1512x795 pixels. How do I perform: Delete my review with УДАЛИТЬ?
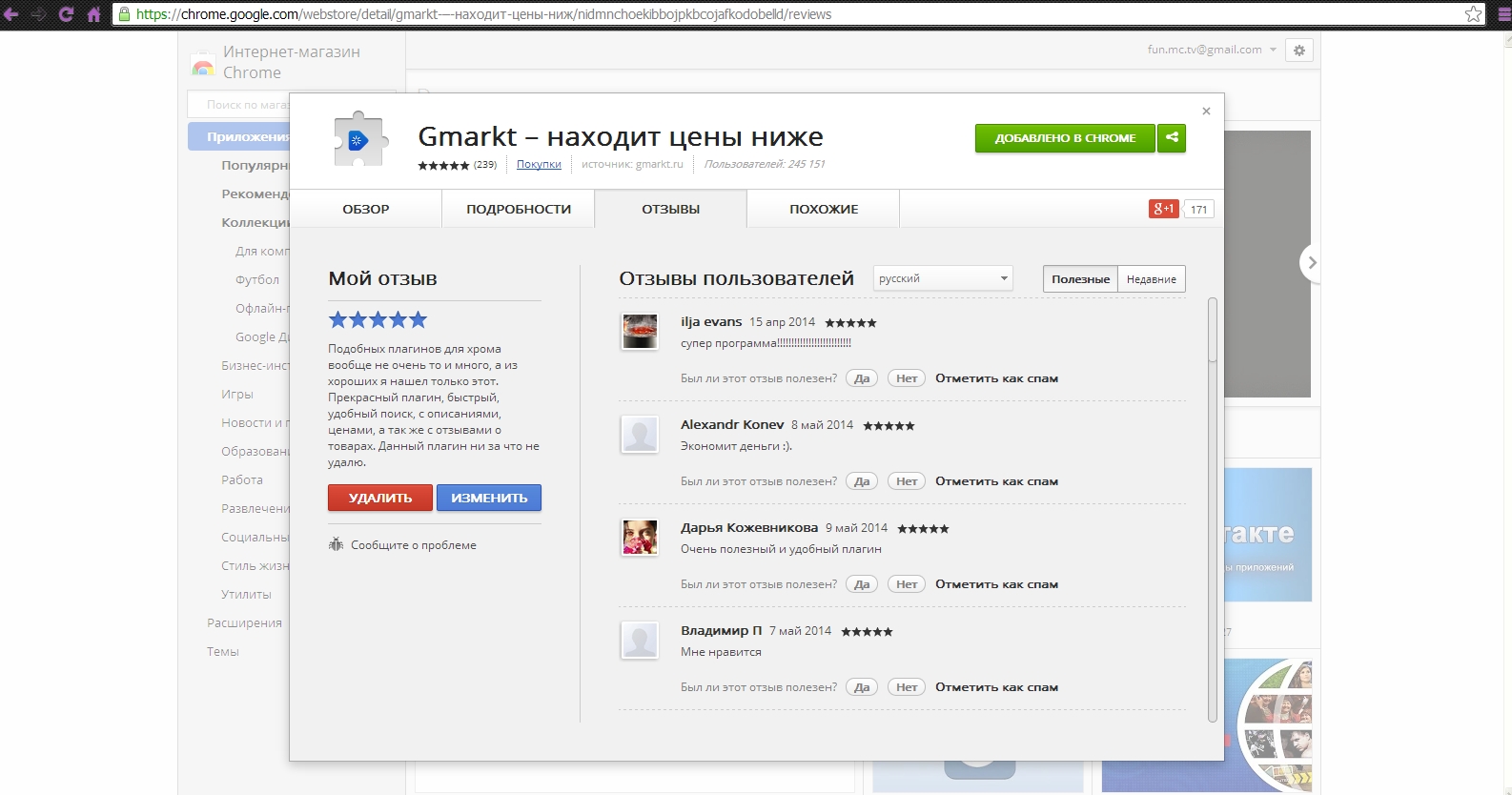(x=380, y=498)
